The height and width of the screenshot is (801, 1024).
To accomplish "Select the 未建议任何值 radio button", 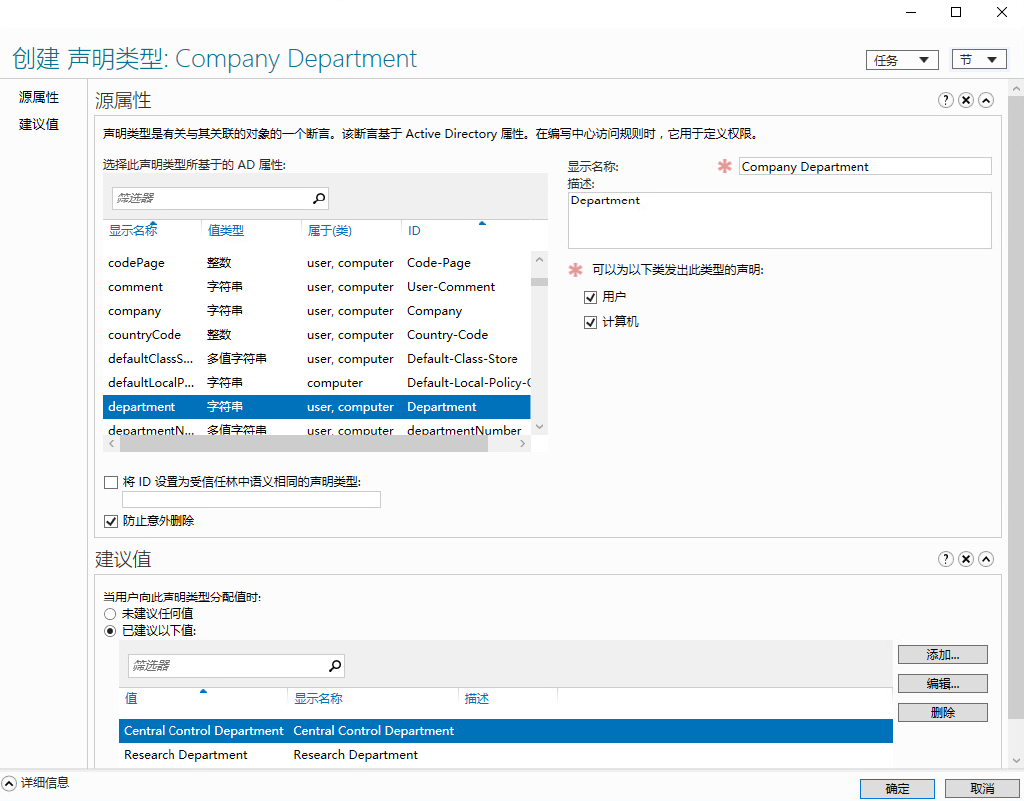I will [x=111, y=613].
